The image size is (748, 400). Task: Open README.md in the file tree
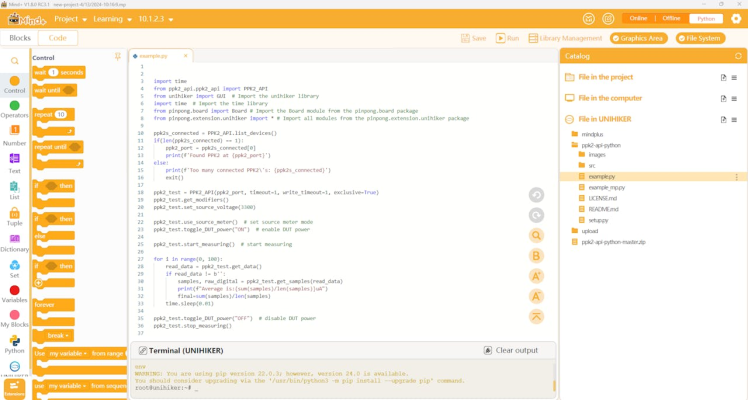click(x=603, y=209)
